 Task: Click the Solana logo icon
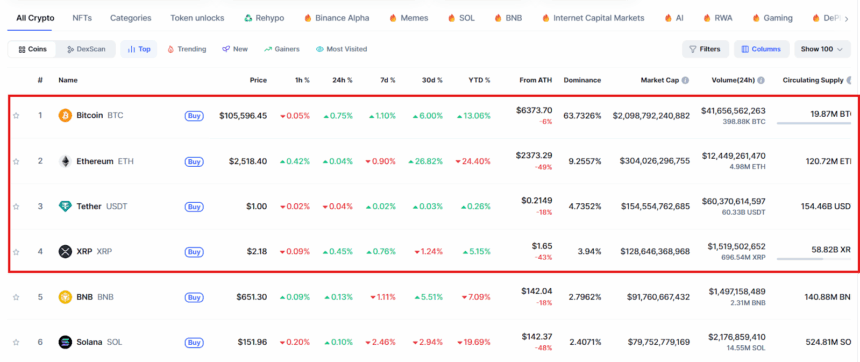click(x=65, y=342)
